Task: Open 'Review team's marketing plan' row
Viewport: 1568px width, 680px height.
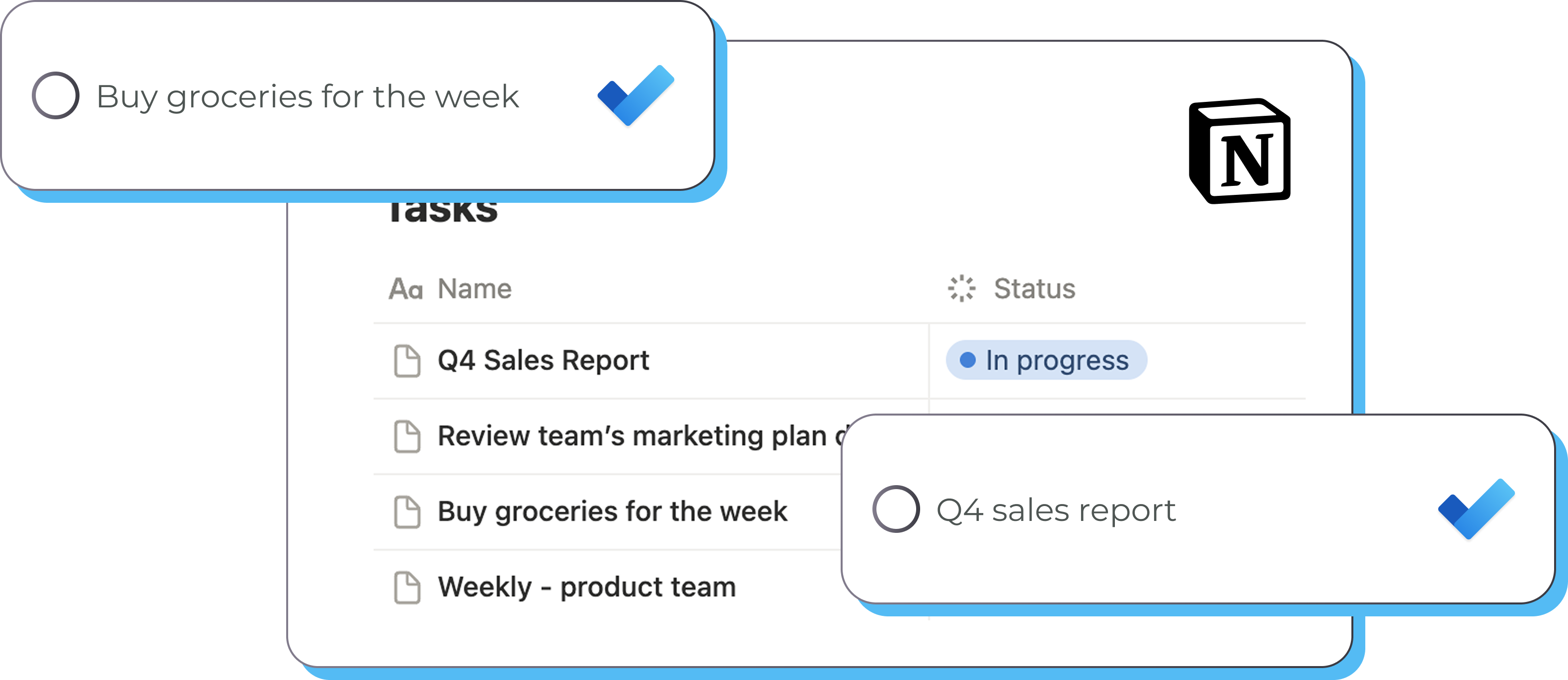Action: (633, 436)
